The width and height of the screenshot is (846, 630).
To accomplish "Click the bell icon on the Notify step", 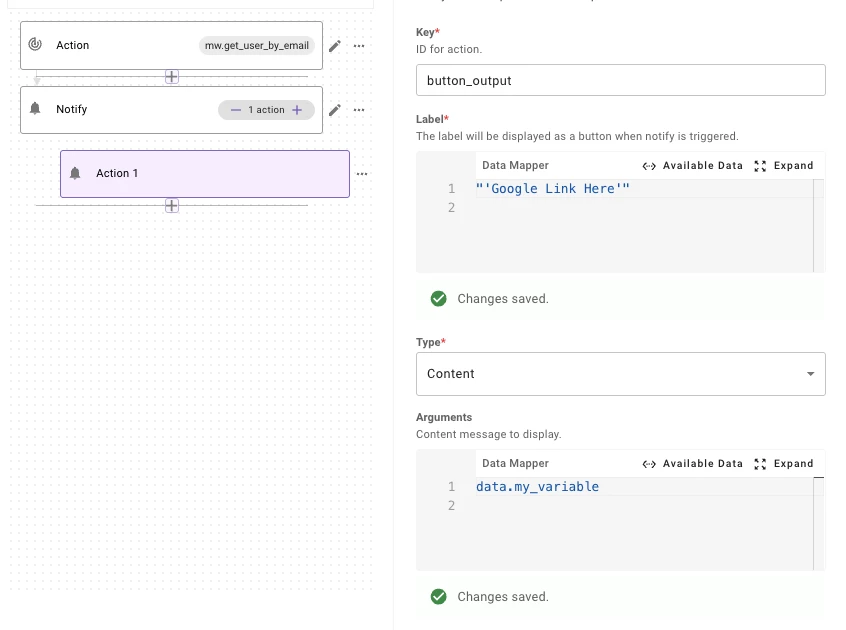I will [35, 109].
